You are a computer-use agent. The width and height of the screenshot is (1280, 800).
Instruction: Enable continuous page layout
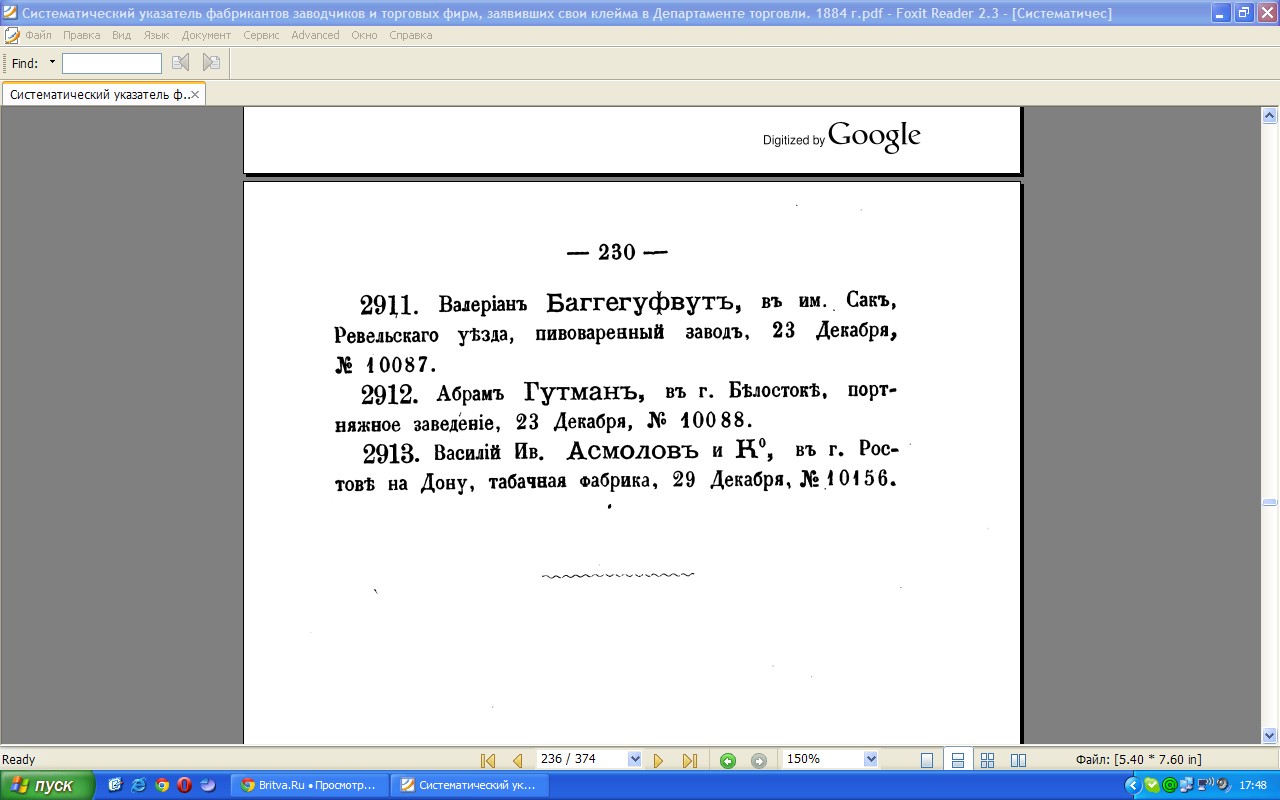point(957,760)
